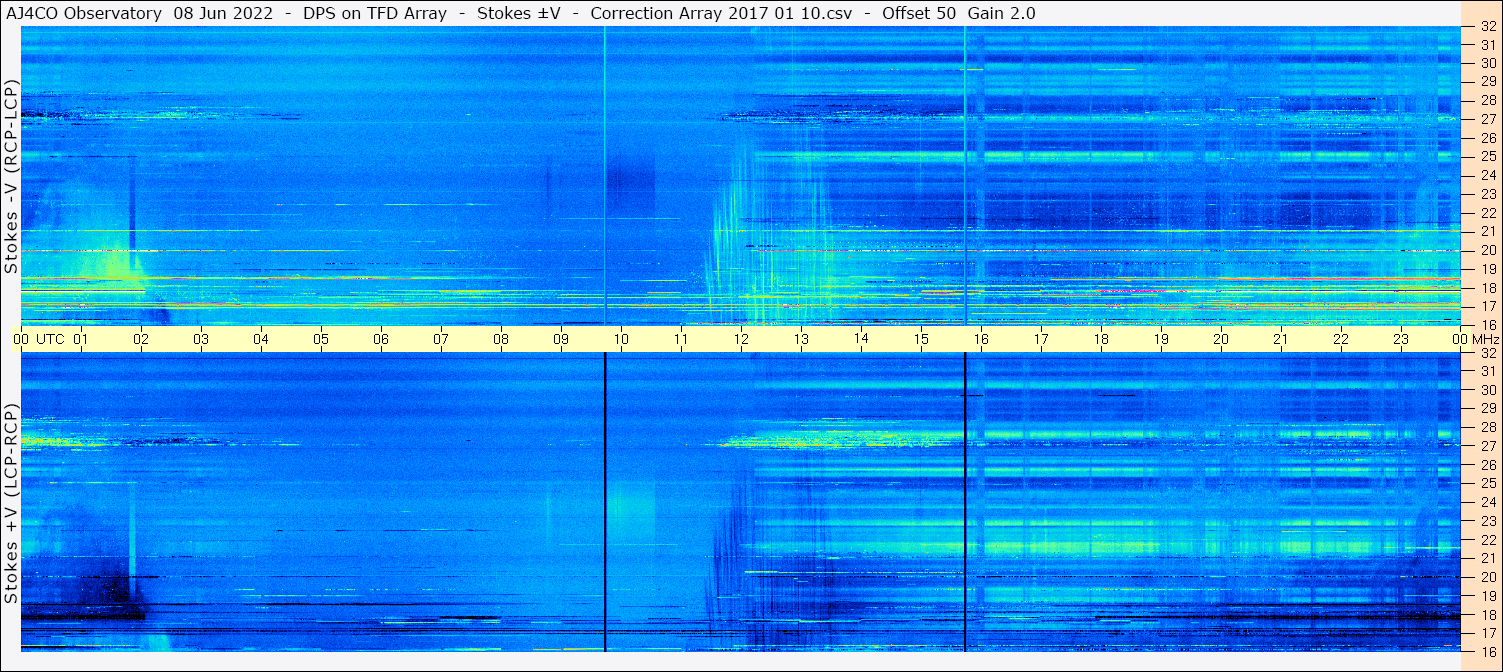Pick hour '06' on the time axis
This screenshot has width=1503, height=672.
click(x=381, y=339)
